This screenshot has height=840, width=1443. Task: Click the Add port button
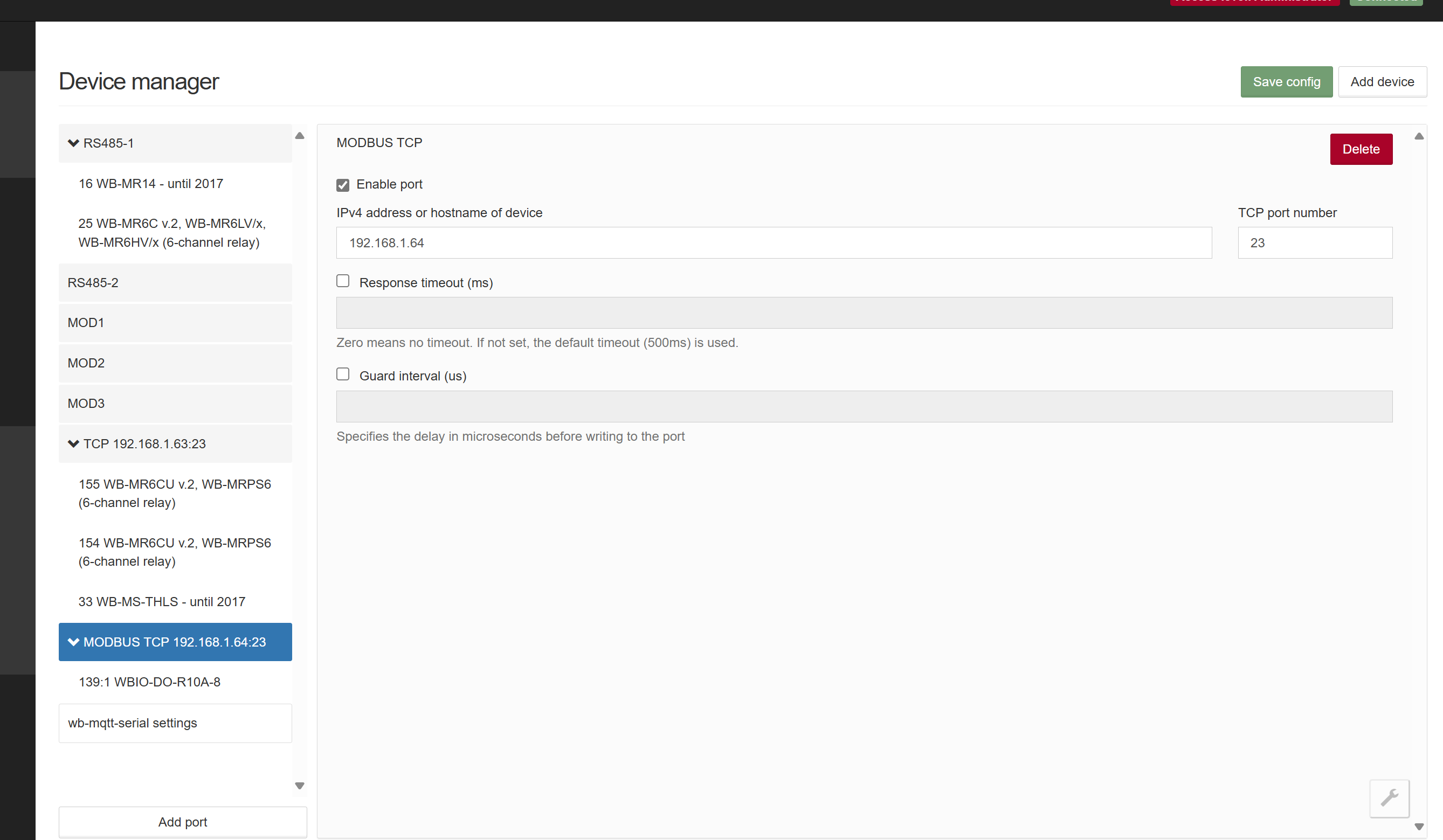tap(183, 822)
